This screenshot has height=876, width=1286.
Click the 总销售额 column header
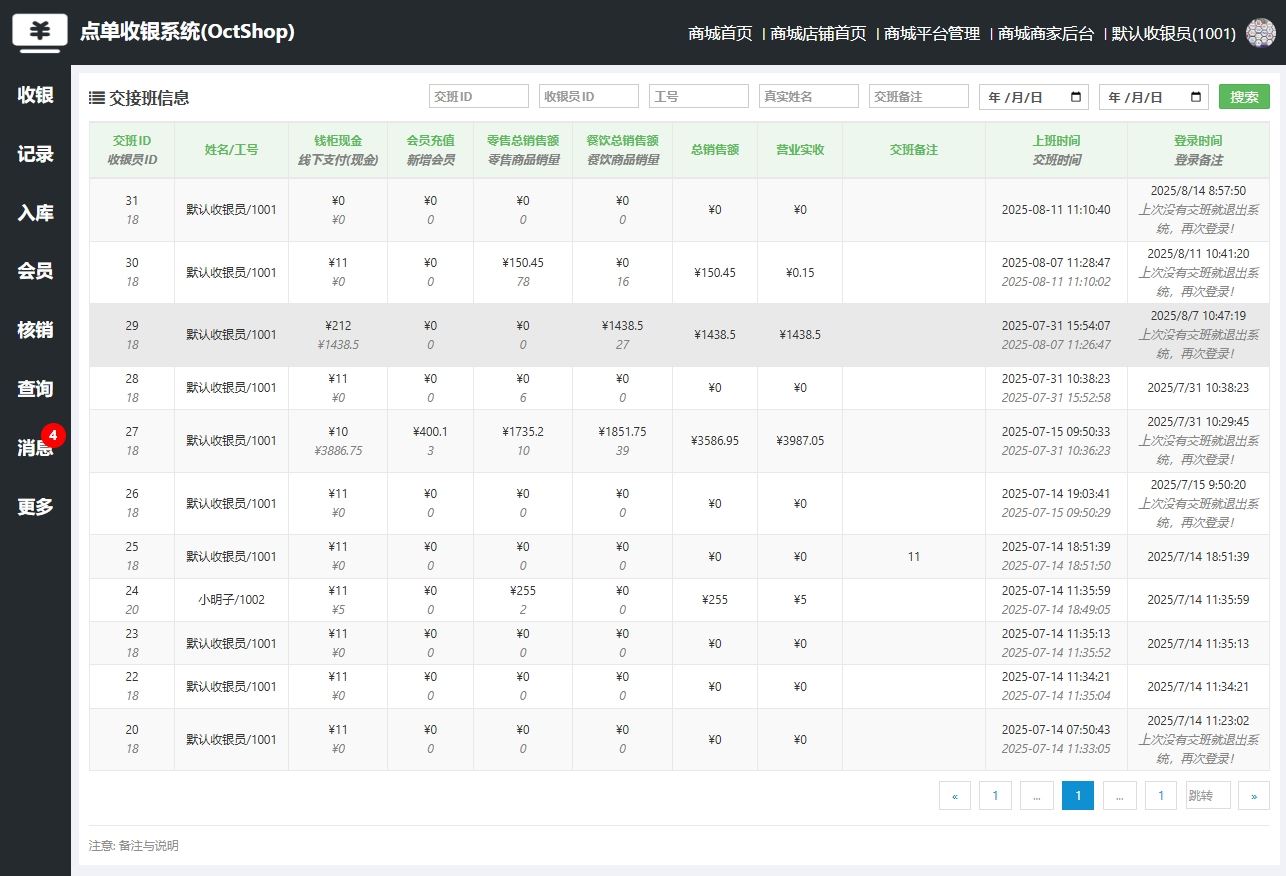[715, 150]
